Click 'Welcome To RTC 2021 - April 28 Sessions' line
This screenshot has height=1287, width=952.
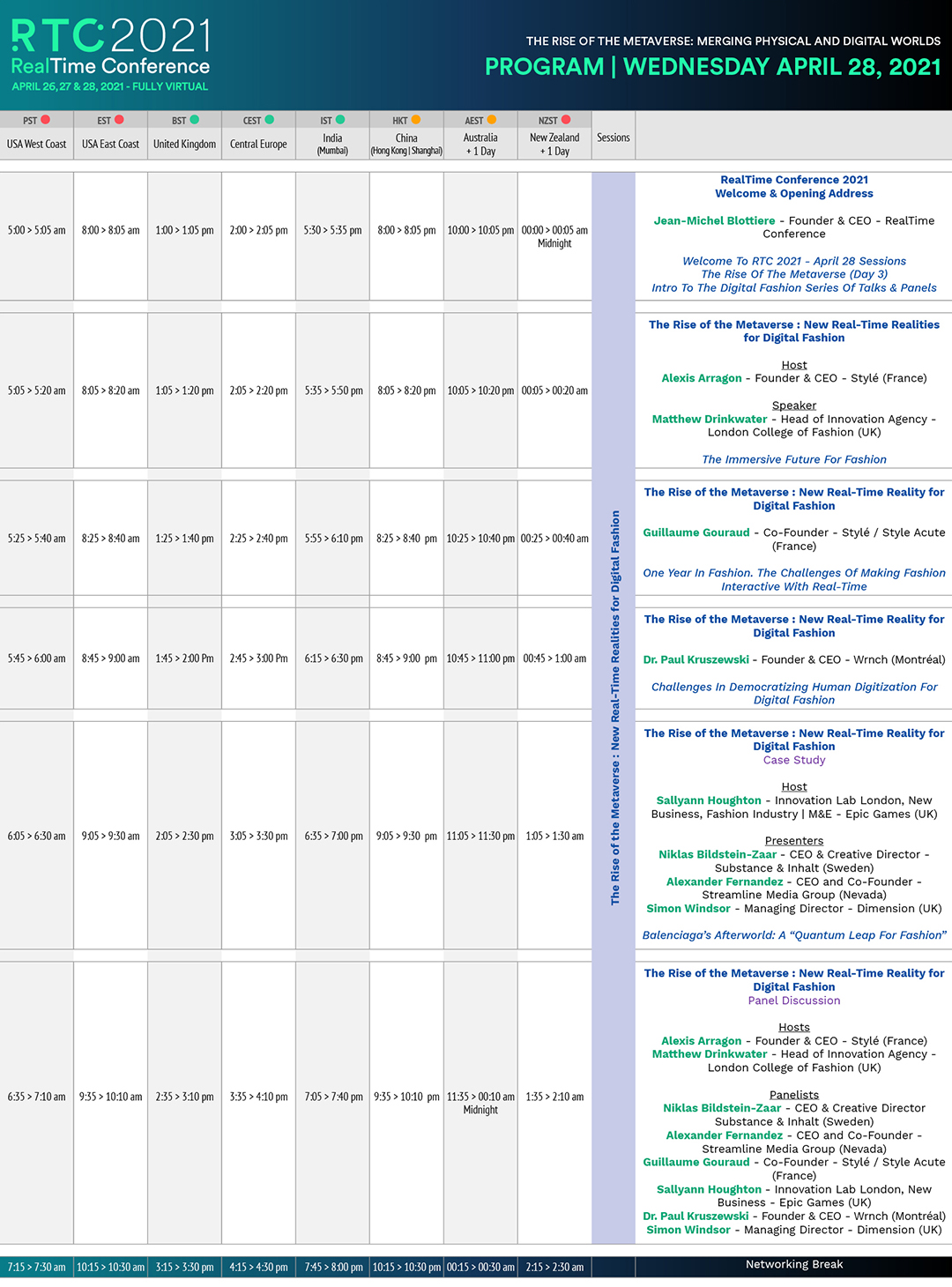(794, 261)
